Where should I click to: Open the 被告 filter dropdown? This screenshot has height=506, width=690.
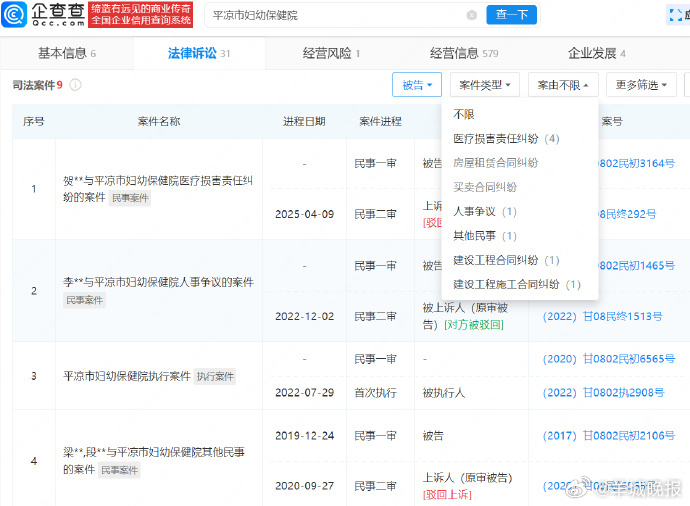[x=417, y=84]
